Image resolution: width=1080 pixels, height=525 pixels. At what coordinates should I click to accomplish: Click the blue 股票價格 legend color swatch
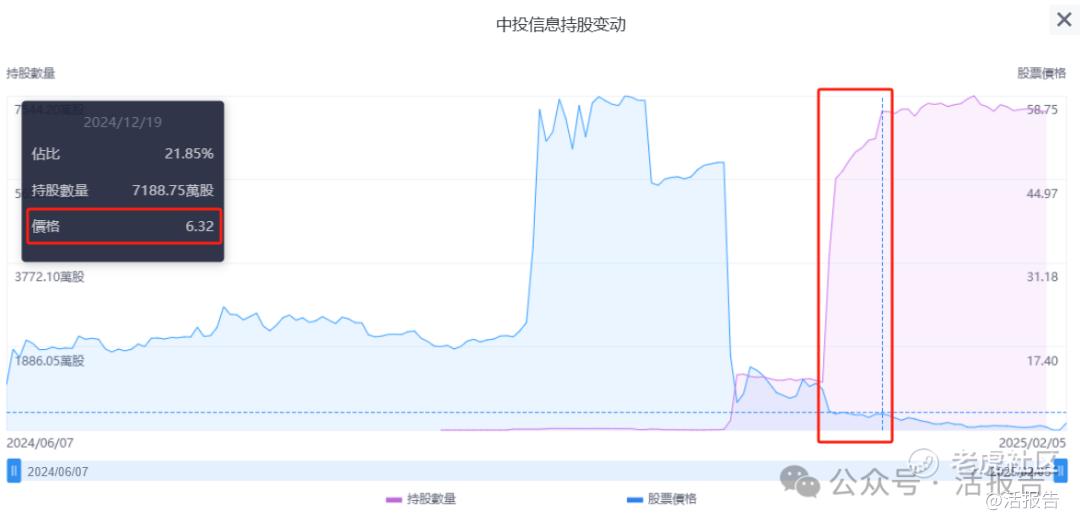coord(635,499)
